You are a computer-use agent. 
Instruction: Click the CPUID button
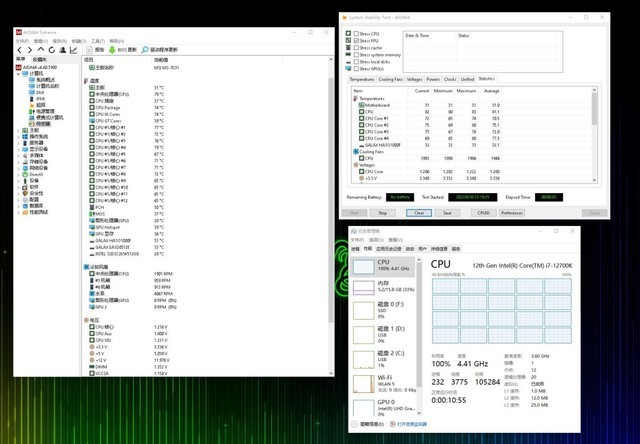click(484, 213)
